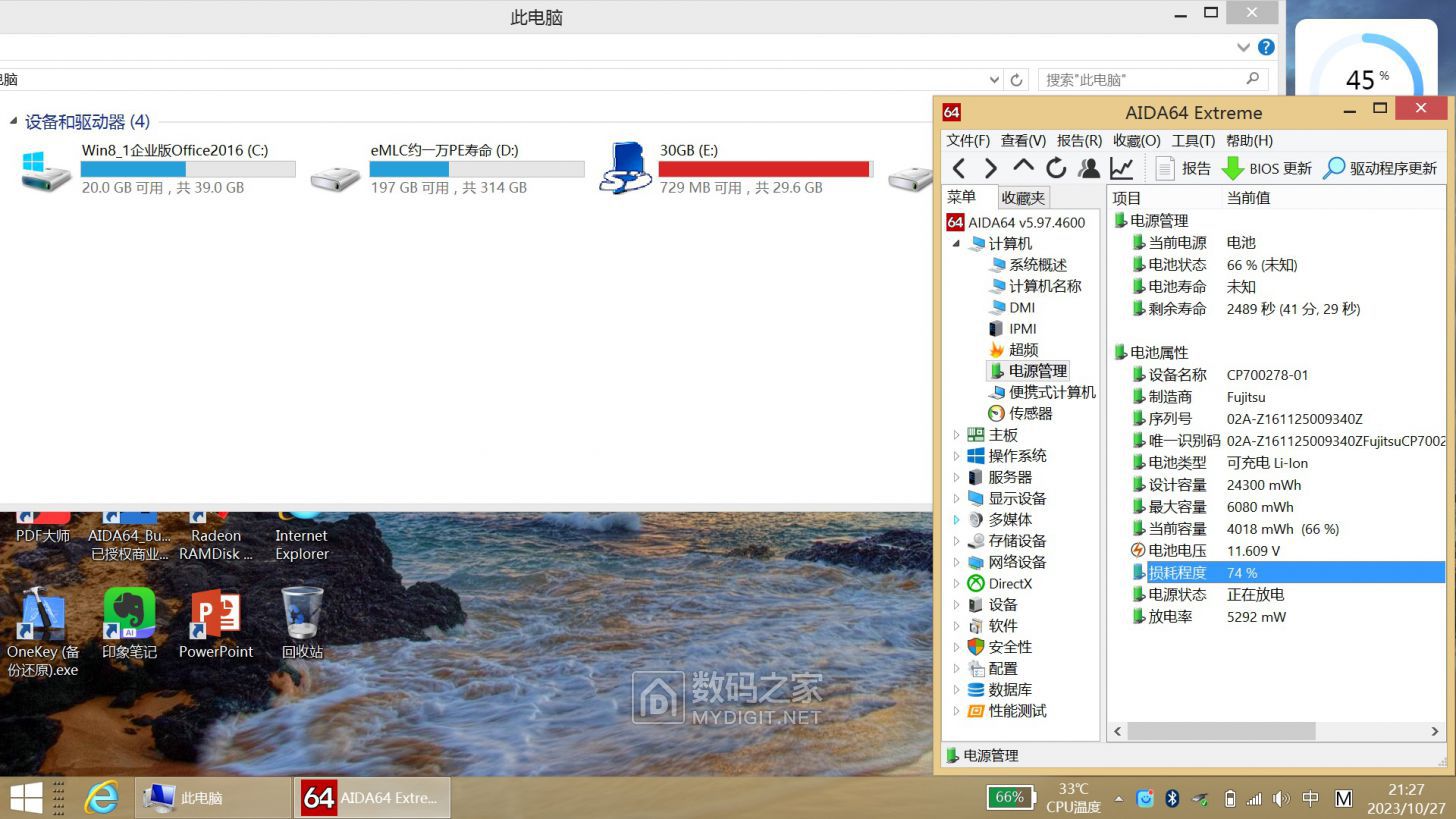Click the Internet Explorer taskbar icon
Screen dimensions: 1456x819
101,797
